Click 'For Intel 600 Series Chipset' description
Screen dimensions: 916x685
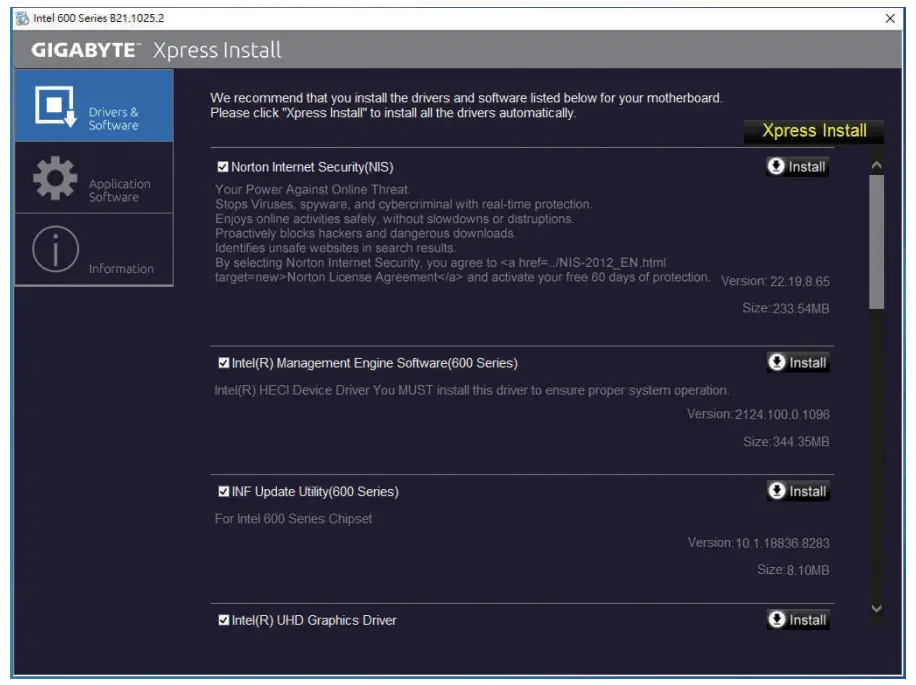point(293,519)
